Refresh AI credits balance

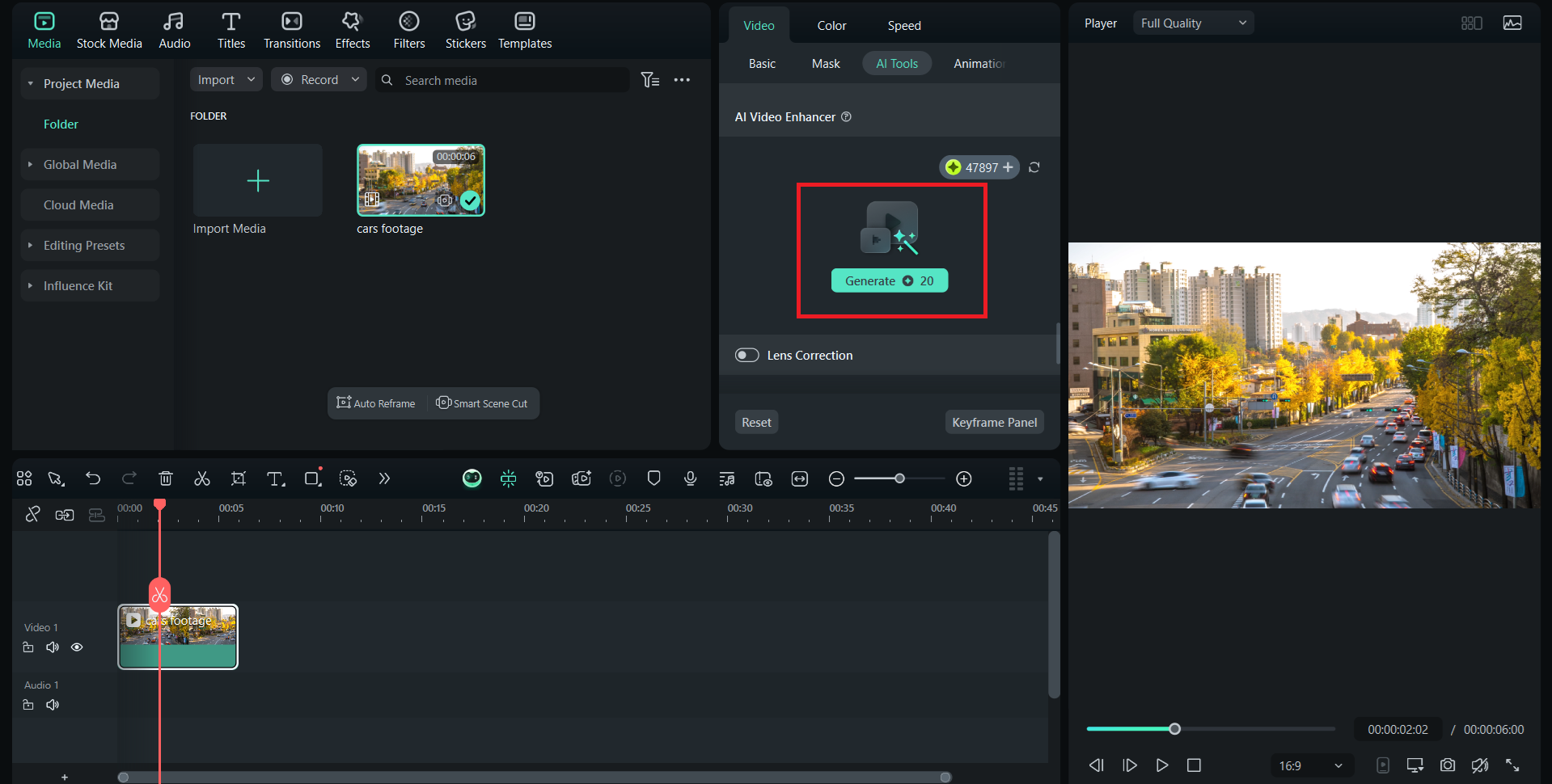(x=1034, y=167)
